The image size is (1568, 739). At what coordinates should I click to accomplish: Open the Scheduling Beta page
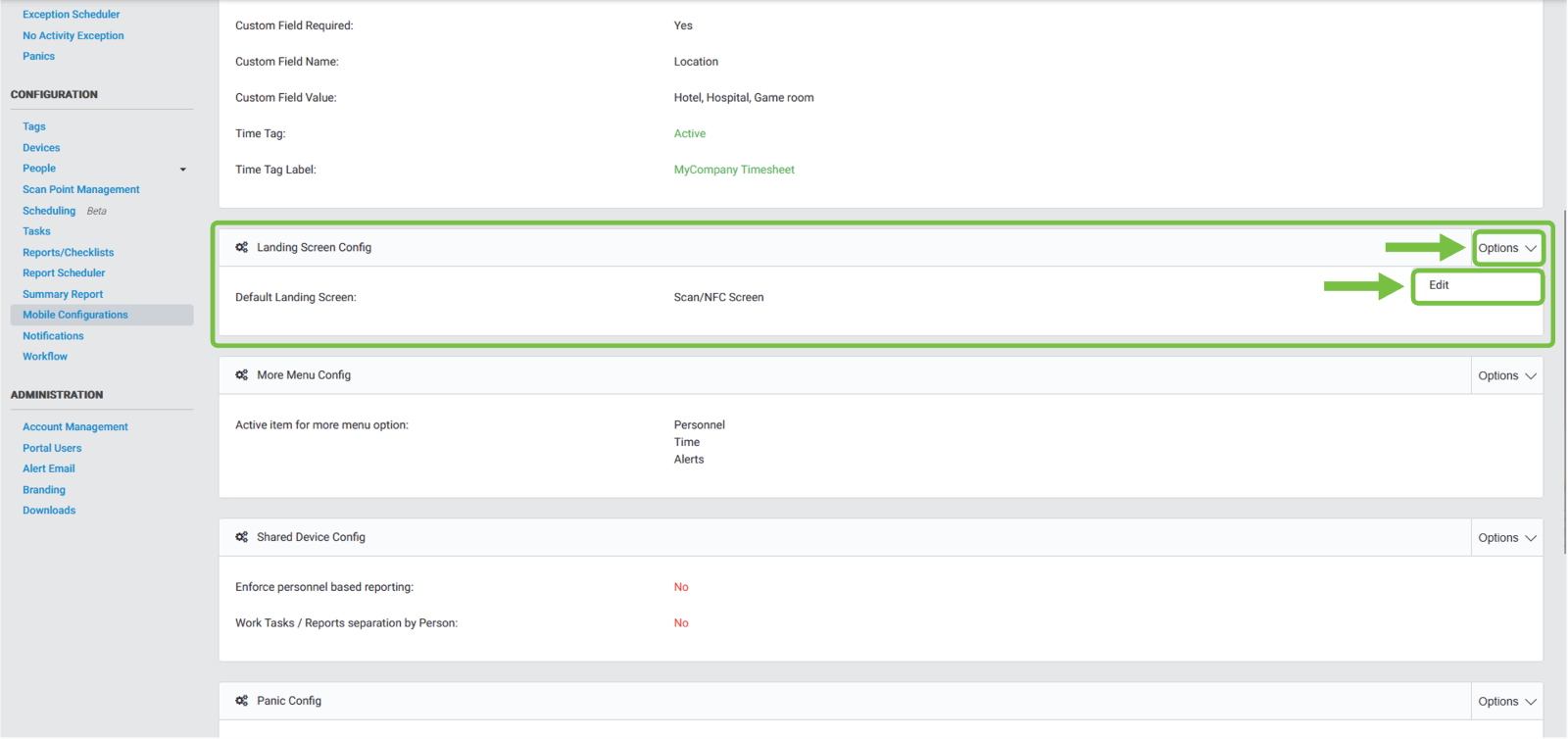(x=49, y=211)
